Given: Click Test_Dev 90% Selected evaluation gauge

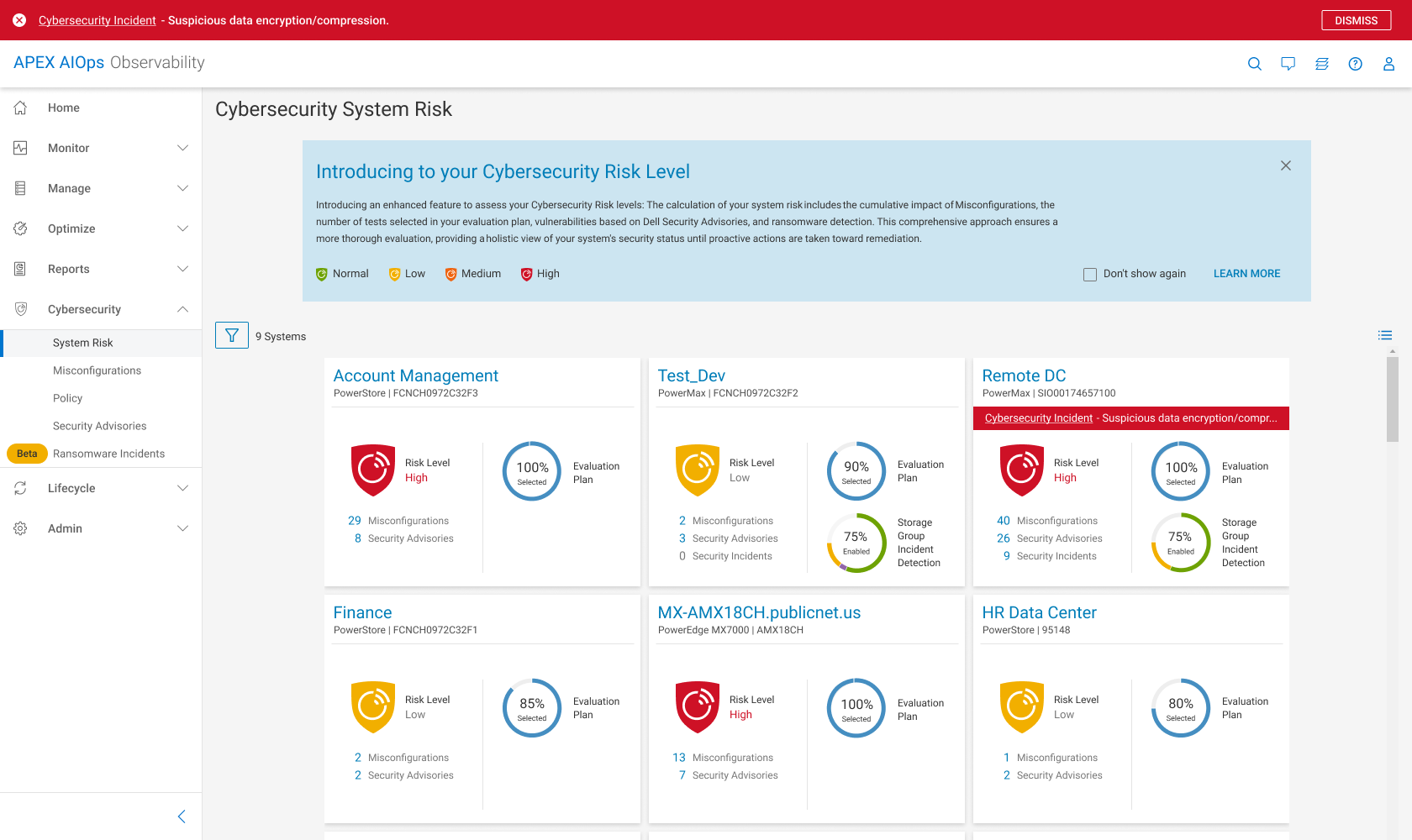Looking at the screenshot, I should pos(856,470).
